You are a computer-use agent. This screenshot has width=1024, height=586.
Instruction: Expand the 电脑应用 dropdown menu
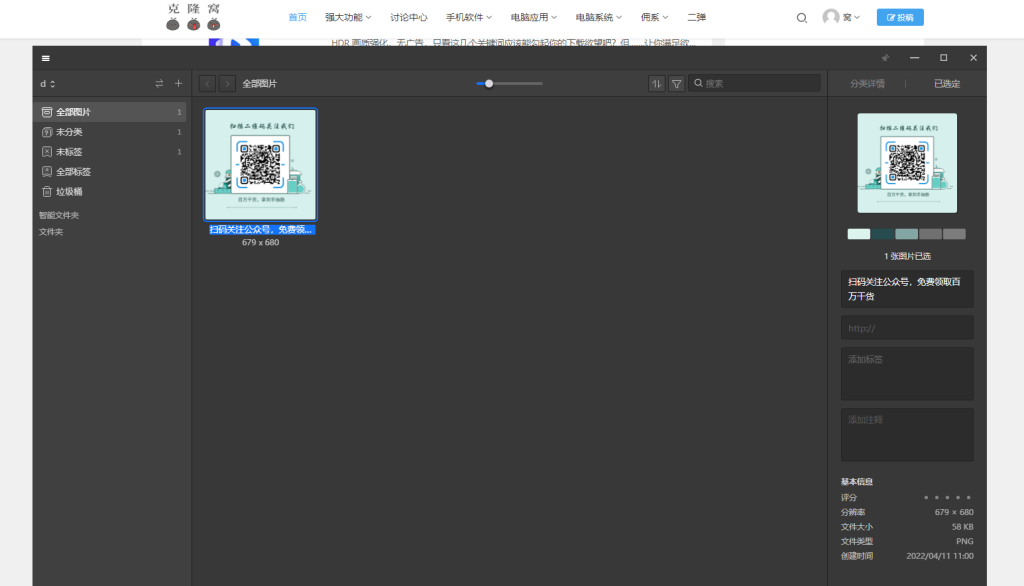pyautogui.click(x=534, y=18)
